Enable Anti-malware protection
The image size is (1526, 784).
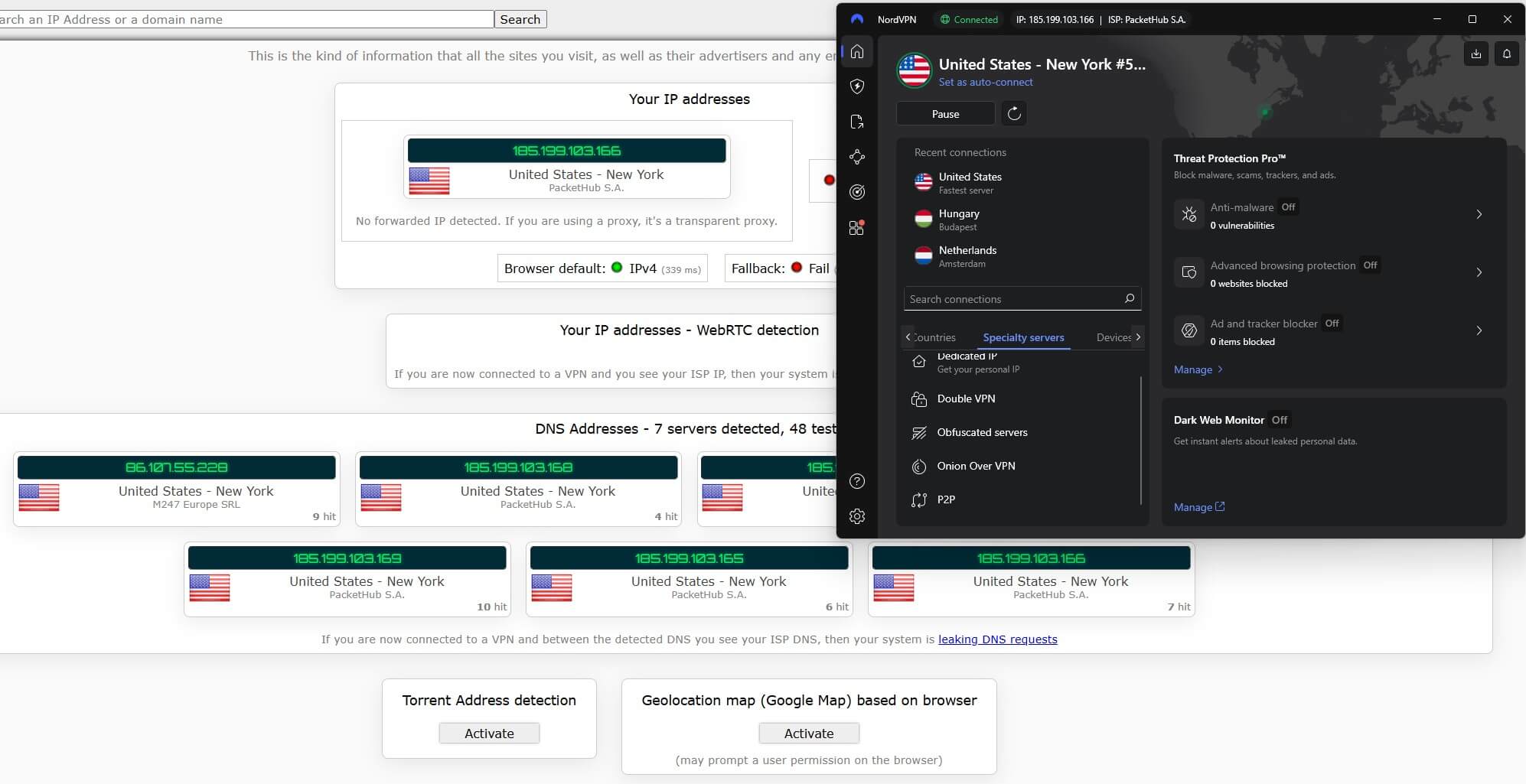(x=1287, y=207)
